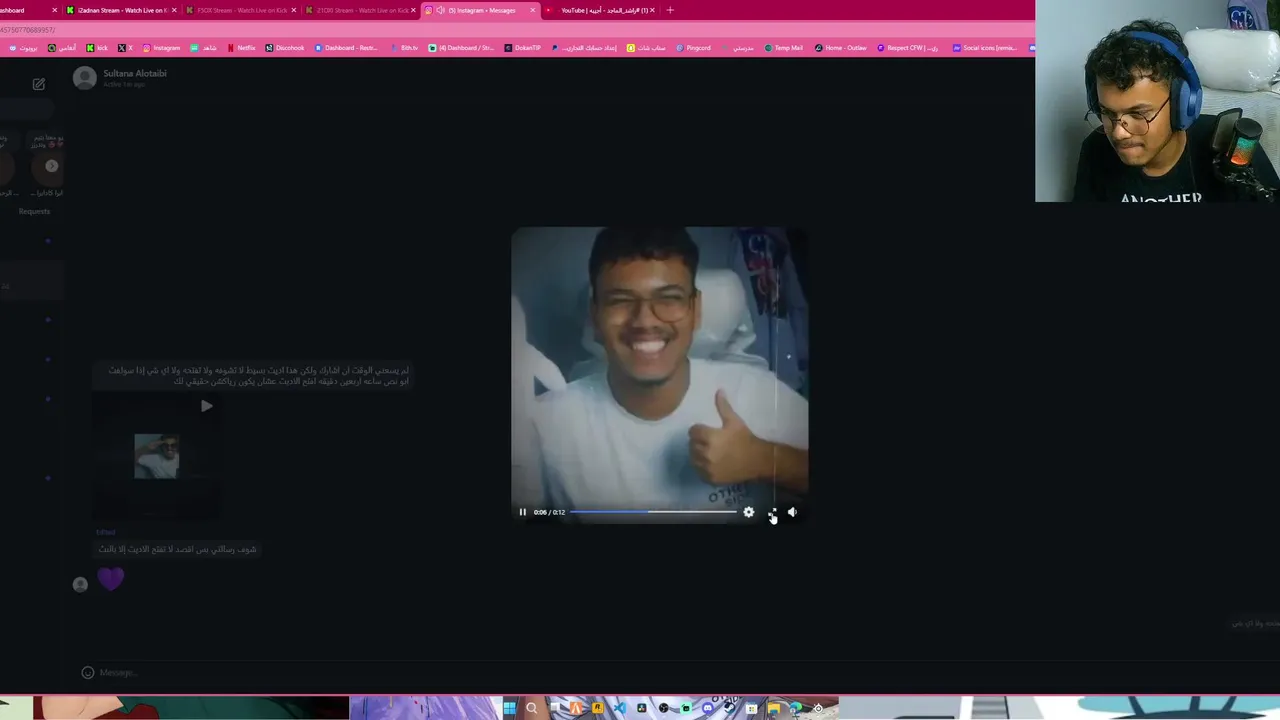
Task: Open the Social icons bookmark
Action: pyautogui.click(x=985, y=48)
